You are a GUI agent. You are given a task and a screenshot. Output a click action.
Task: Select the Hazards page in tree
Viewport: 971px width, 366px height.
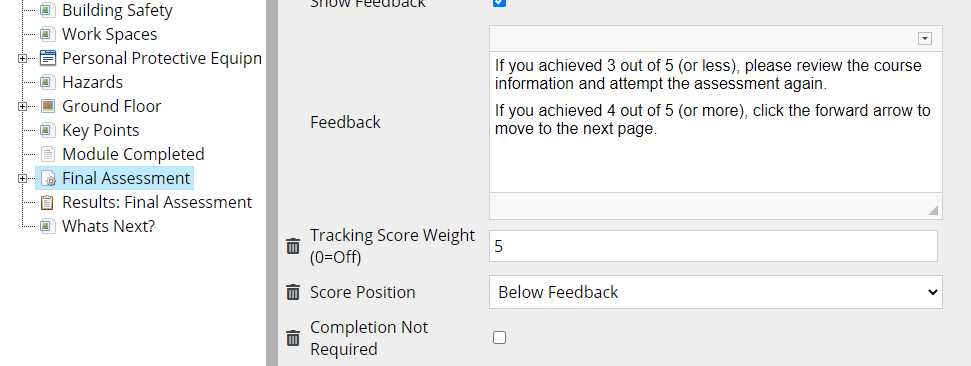[x=92, y=82]
